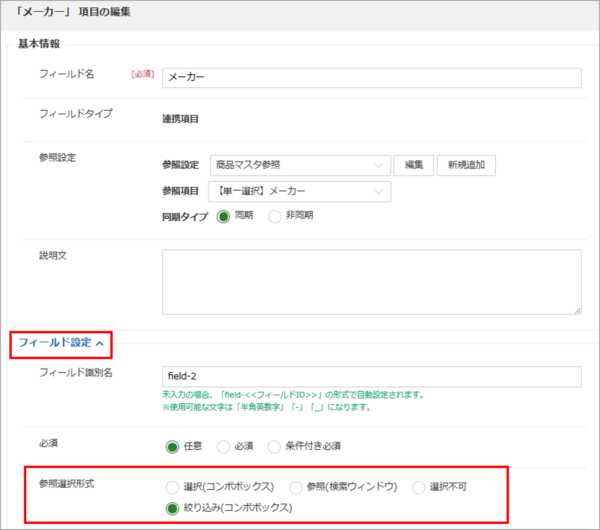Select 選択(コンボボックス) reference format

pos(171,487)
